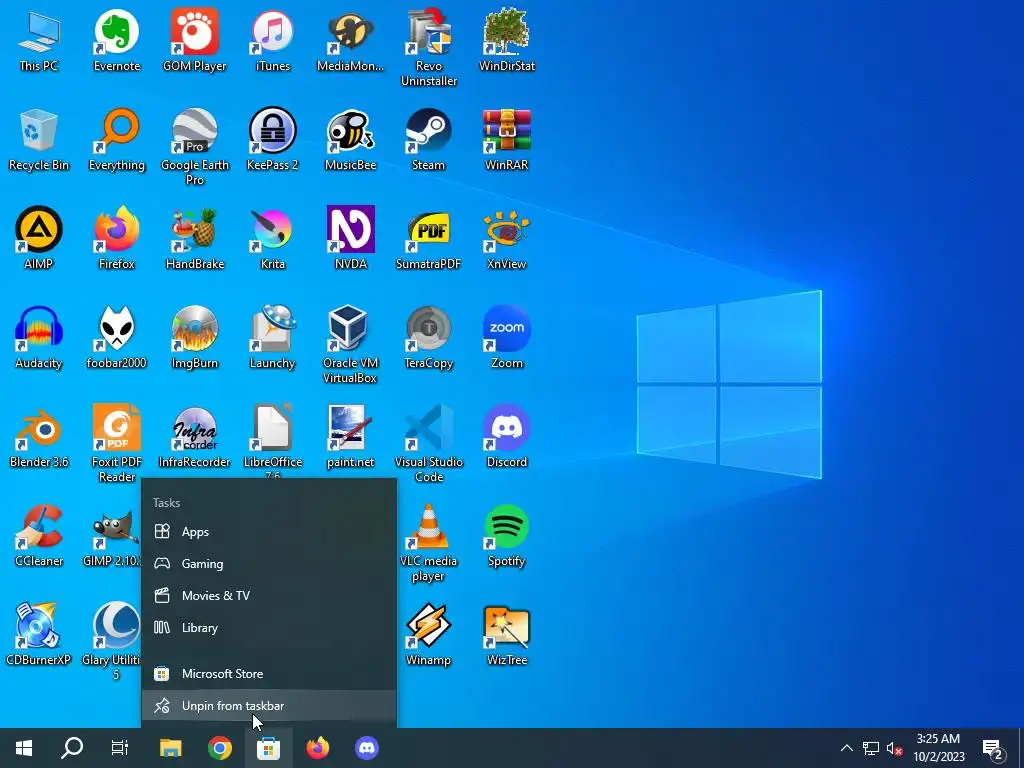Screen dimensions: 1024x768
Task: Select Library in the jump list
Action: point(269,628)
